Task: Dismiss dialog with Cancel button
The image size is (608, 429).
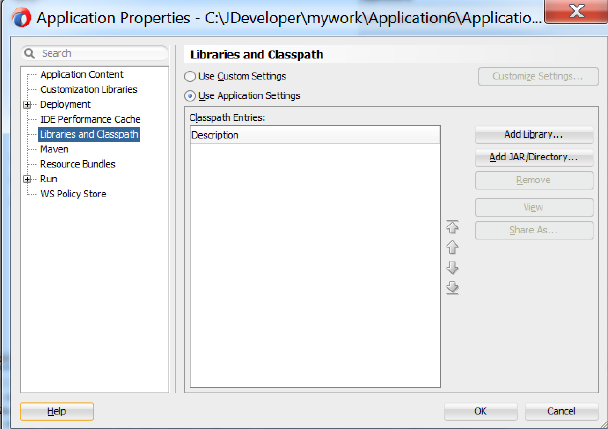Action: tap(561, 412)
